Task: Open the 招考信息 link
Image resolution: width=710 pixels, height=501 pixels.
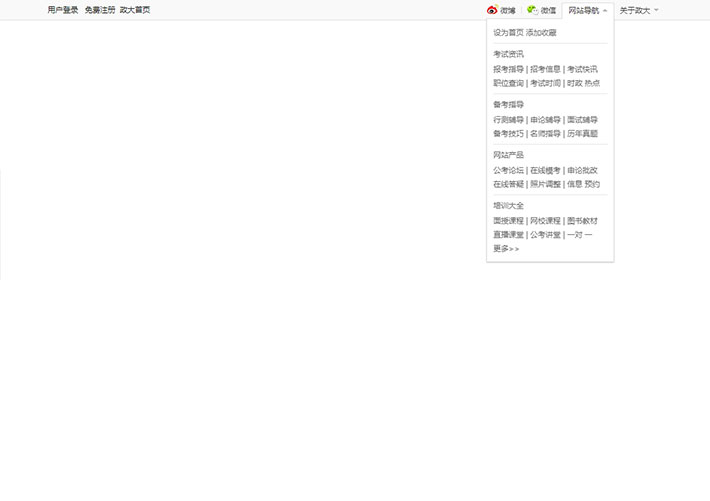Action: (545, 70)
